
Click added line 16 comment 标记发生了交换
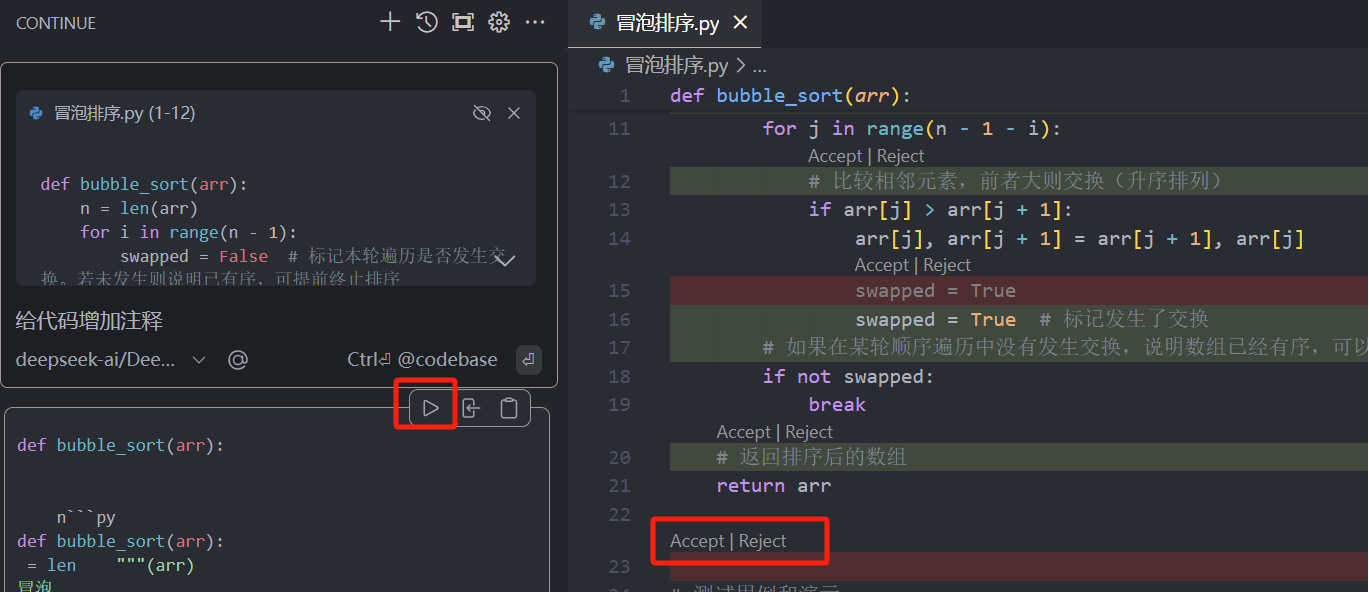pyautogui.click(x=1124, y=320)
